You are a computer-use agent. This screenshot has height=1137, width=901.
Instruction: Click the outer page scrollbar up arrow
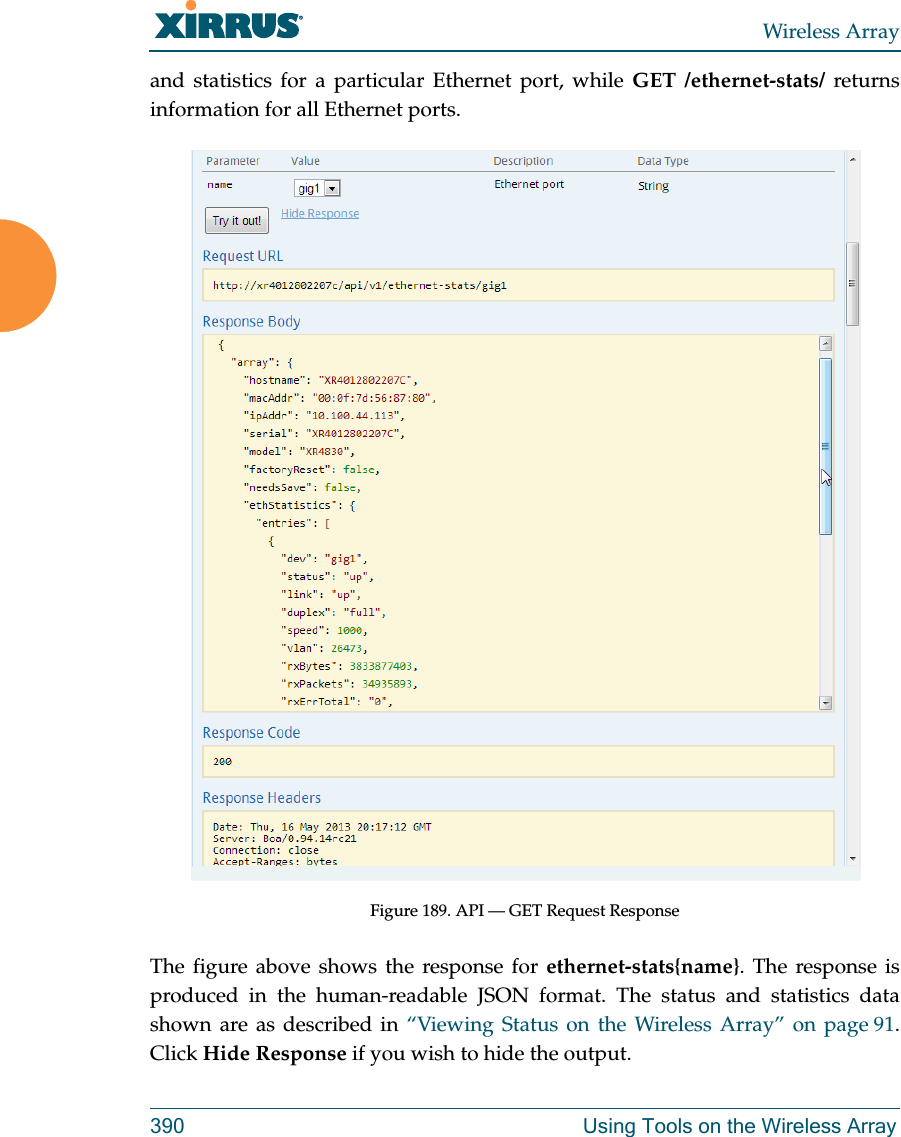pyautogui.click(x=852, y=160)
